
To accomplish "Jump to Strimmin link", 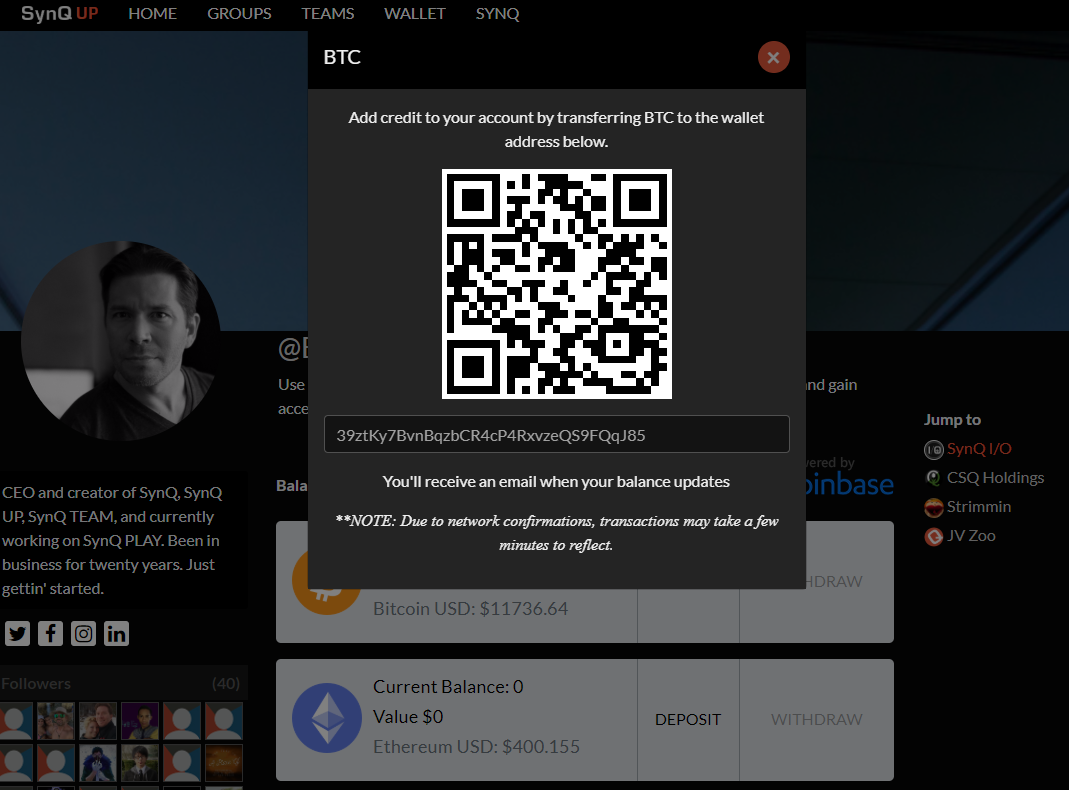I will (x=979, y=507).
